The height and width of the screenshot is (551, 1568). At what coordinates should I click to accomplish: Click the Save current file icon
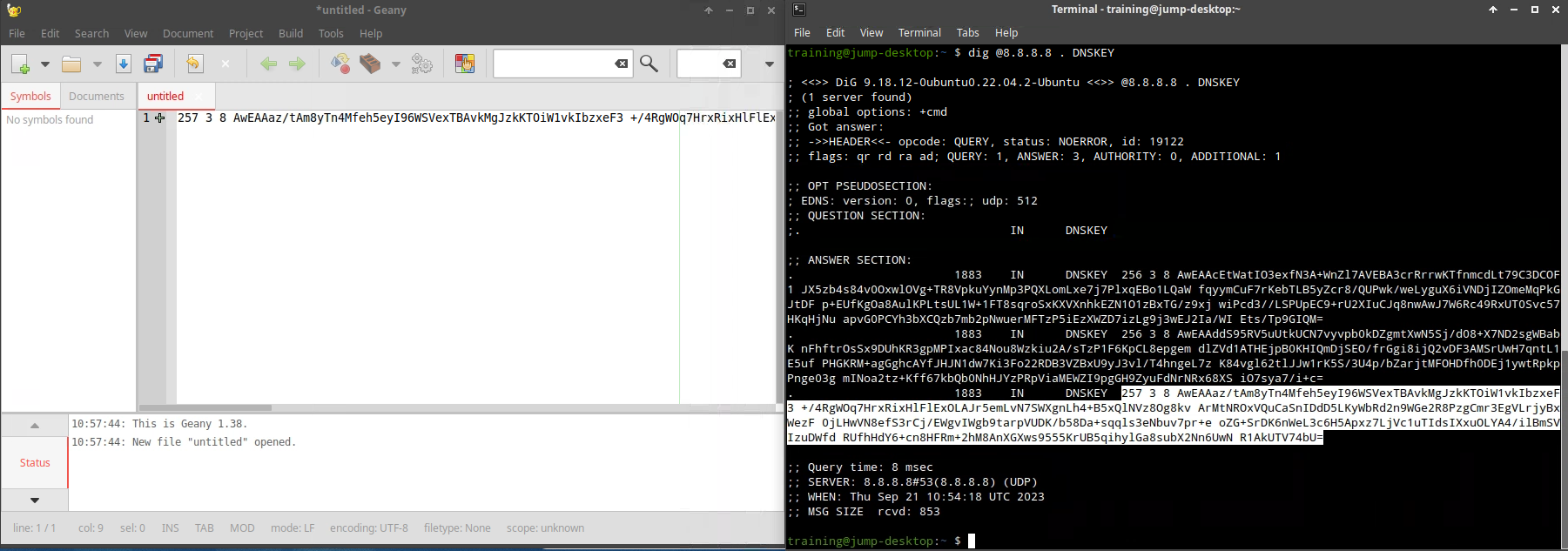(124, 64)
